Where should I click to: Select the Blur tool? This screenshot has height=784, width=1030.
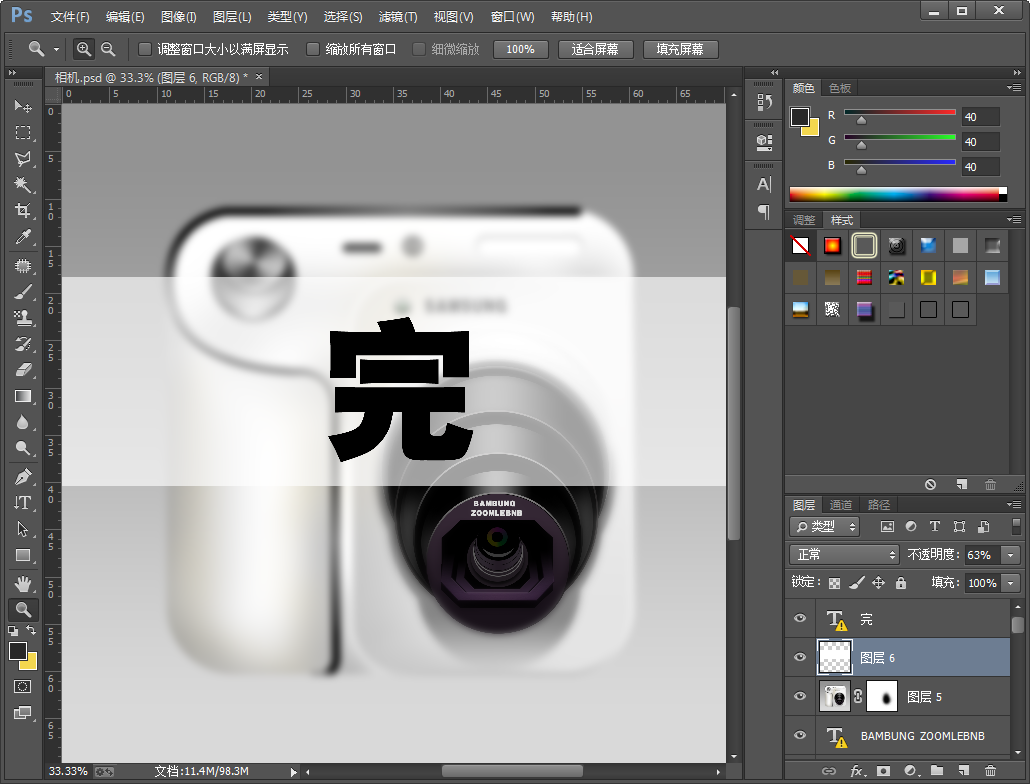click(23, 422)
